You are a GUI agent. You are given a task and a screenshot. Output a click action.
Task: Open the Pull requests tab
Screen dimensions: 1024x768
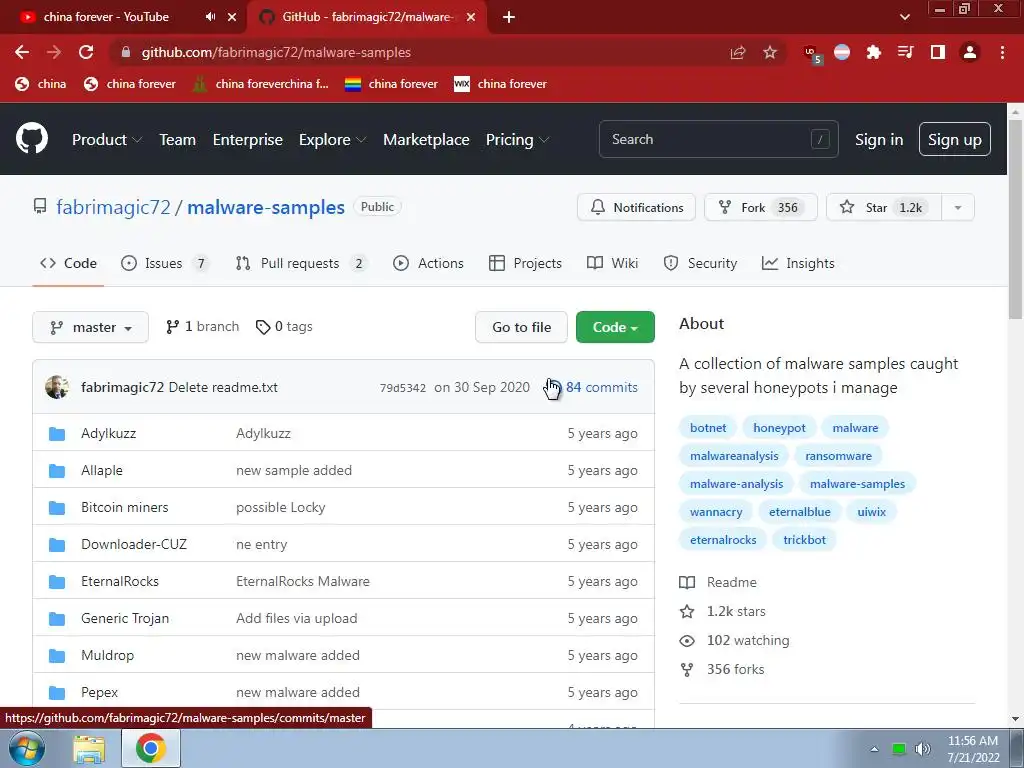pos(300,263)
